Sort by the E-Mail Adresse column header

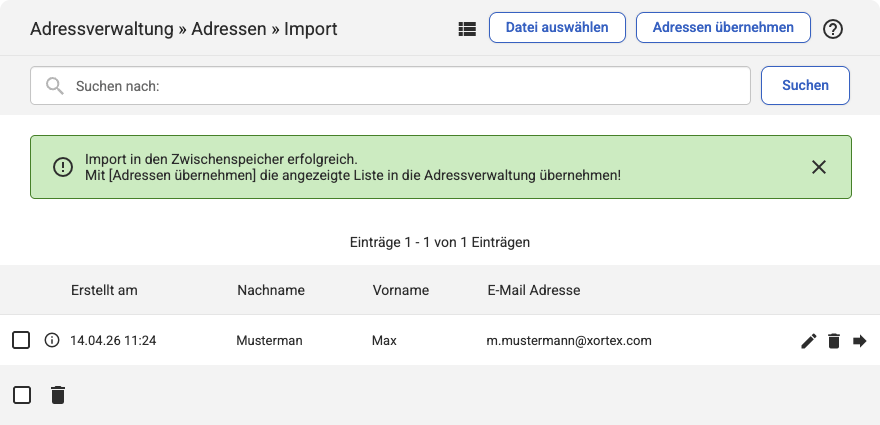(x=534, y=290)
